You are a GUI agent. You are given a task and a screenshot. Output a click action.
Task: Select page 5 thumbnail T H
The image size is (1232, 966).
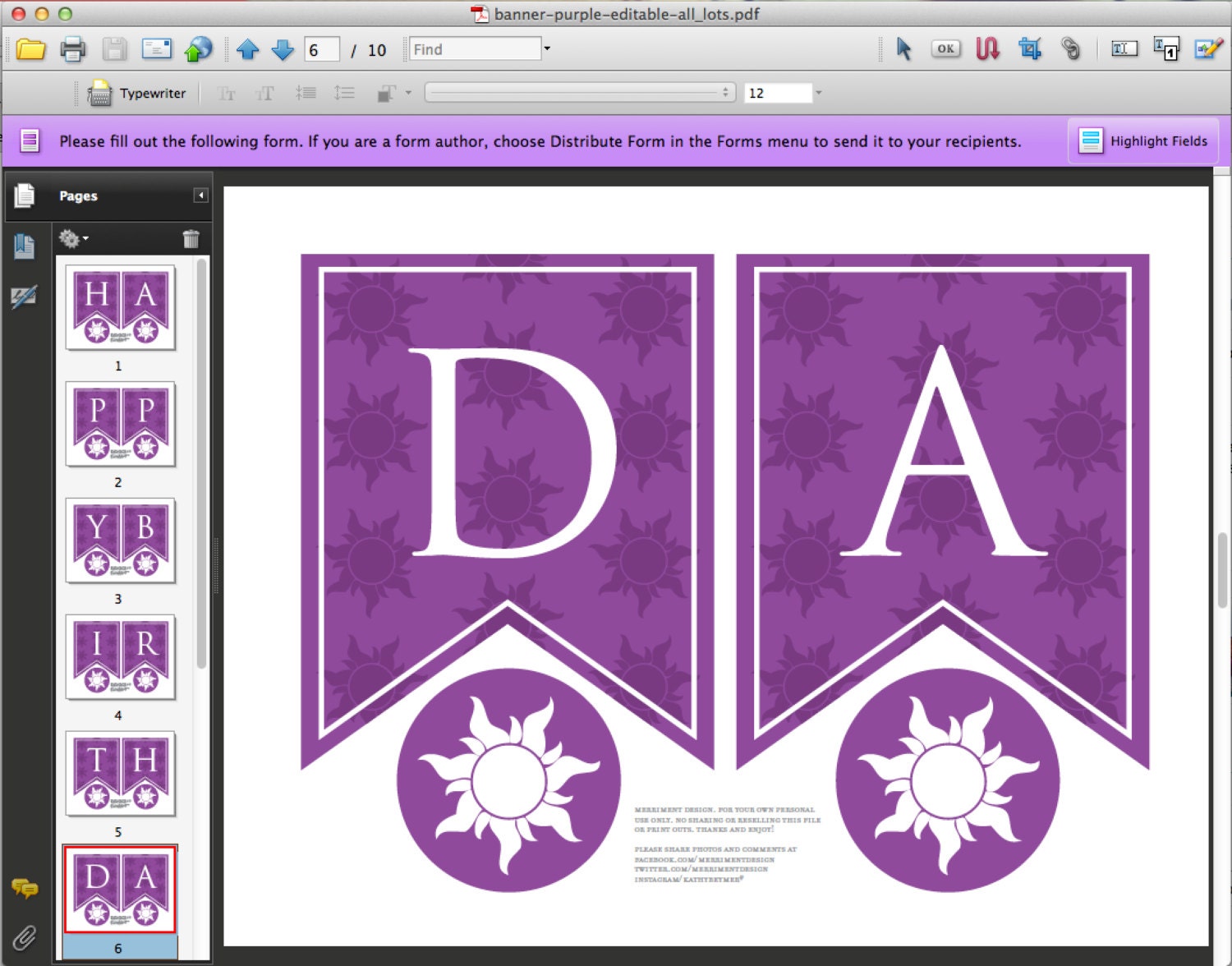(121, 775)
